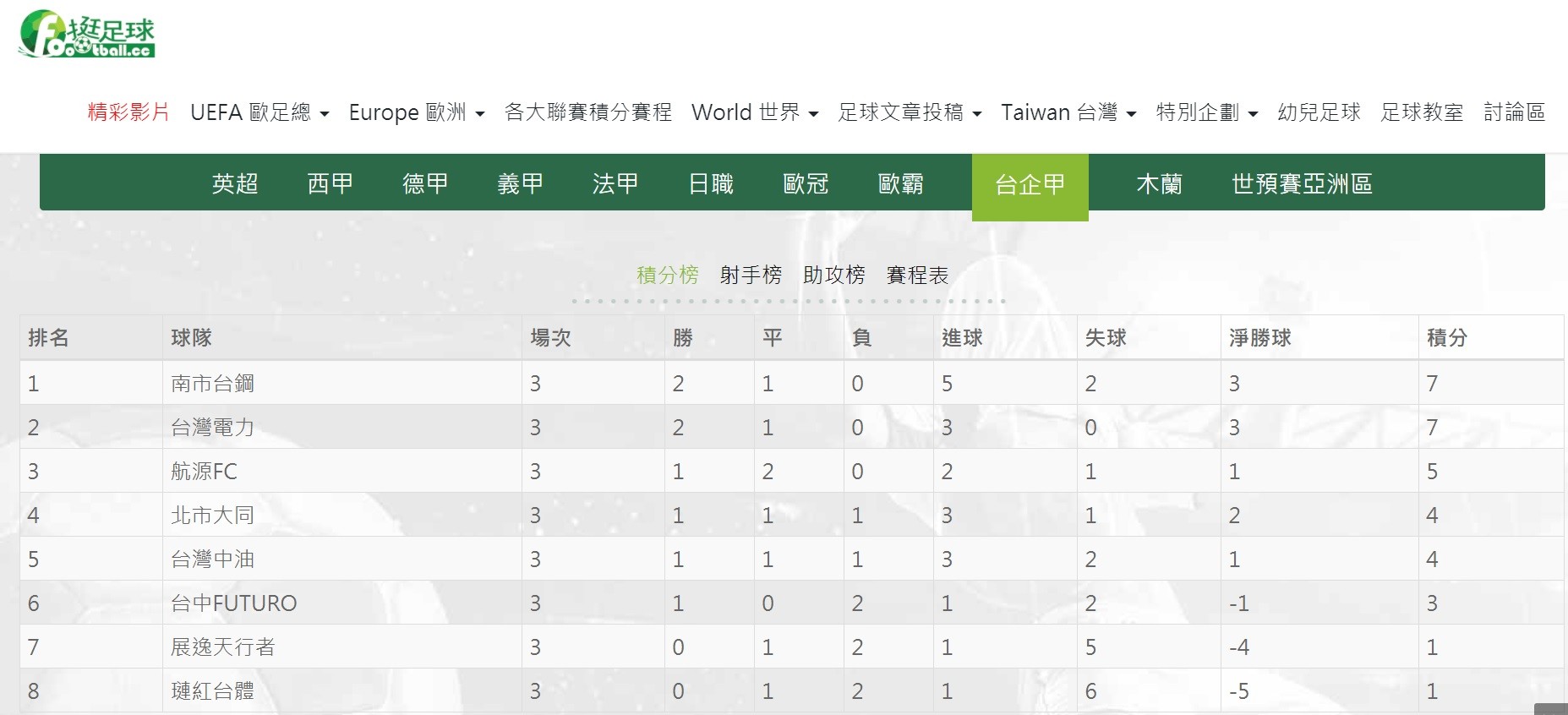Select the active 台企甲 tab
The height and width of the screenshot is (715, 1568).
tap(1030, 186)
